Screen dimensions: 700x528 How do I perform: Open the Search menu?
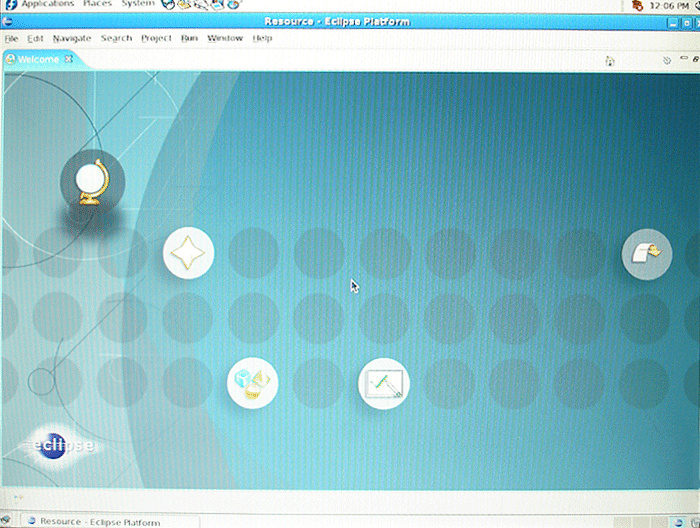(x=116, y=38)
